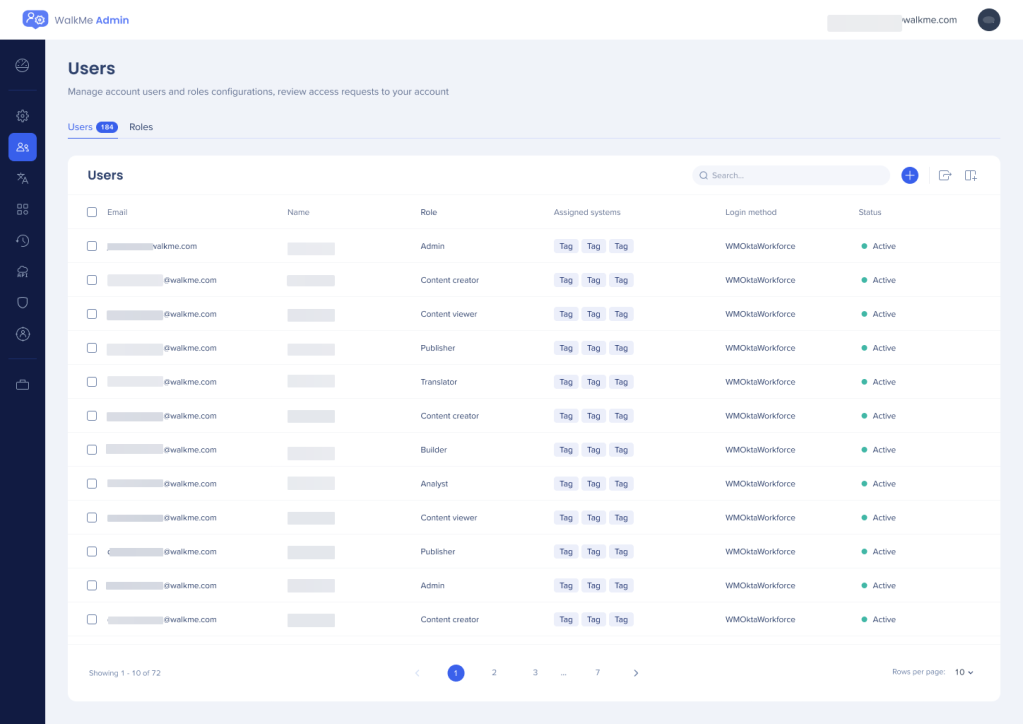1023x724 pixels.
Task: Open the Rows per page dropdown
Action: 963,673
